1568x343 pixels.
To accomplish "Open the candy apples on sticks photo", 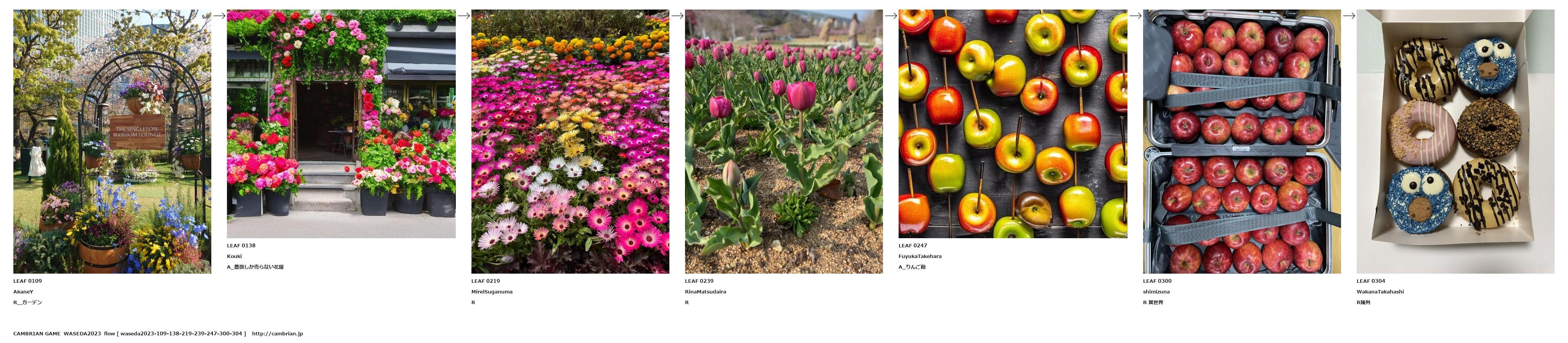I will (1013, 123).
